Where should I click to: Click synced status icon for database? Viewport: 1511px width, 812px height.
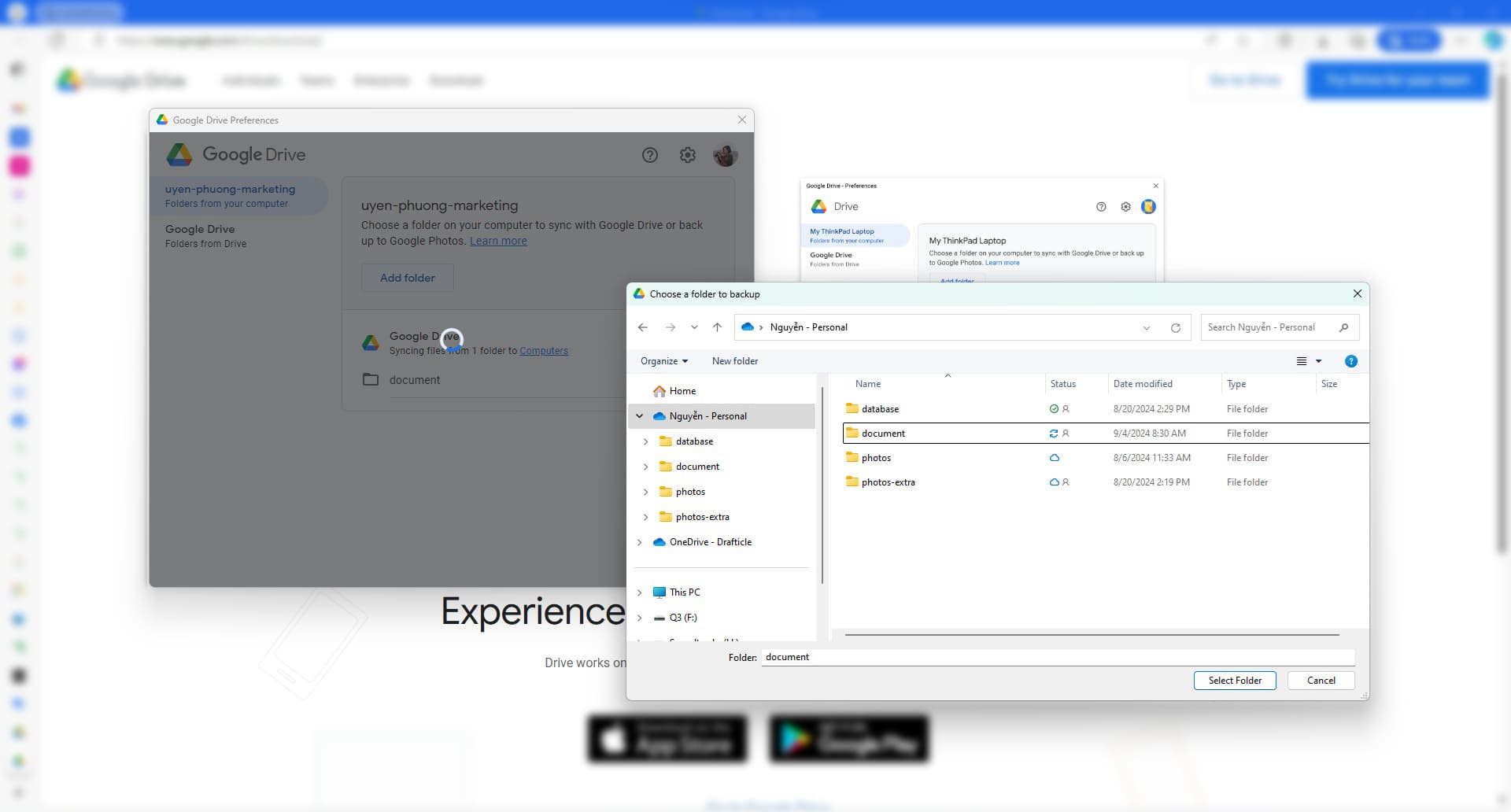1055,409
